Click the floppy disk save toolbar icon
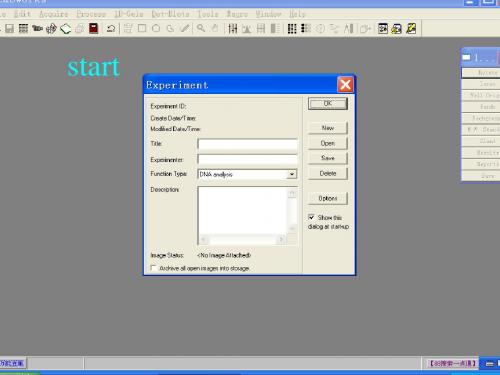 click(x=9, y=29)
